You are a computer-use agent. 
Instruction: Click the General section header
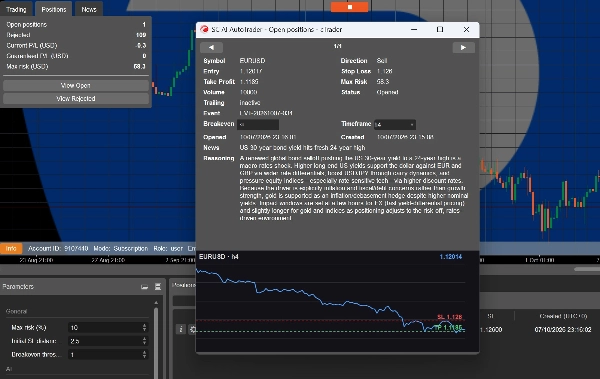pos(16,311)
